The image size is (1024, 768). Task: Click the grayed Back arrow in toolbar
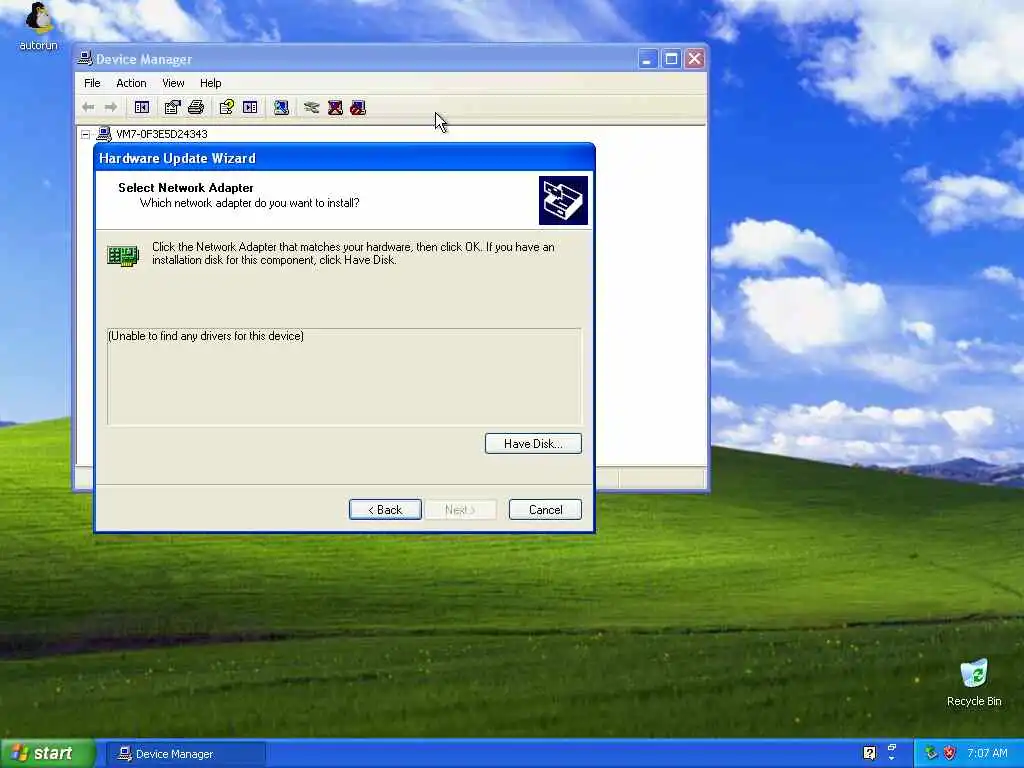(x=88, y=107)
